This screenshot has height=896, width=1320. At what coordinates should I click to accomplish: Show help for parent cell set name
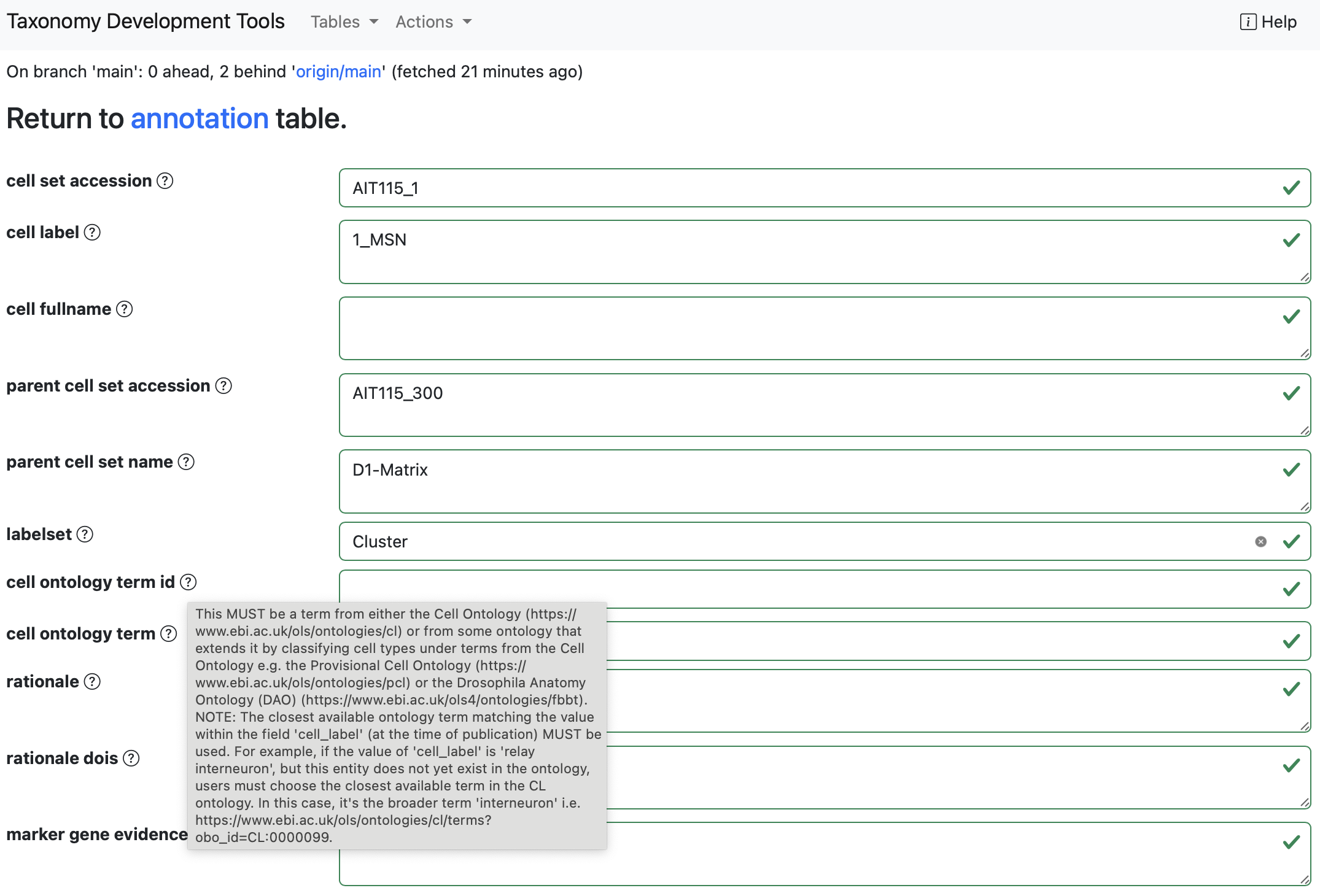186,462
